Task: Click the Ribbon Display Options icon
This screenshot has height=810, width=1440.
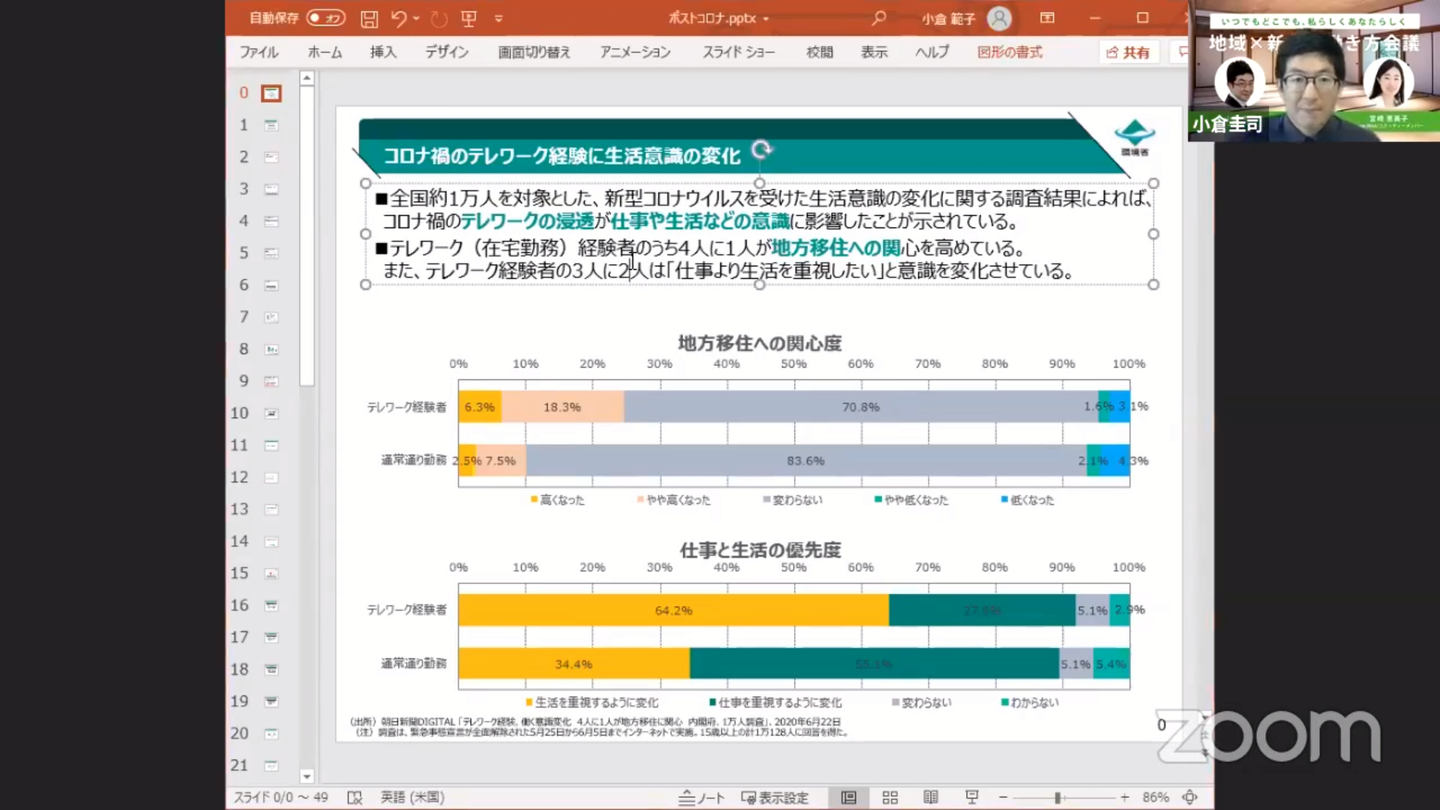Action: tap(1047, 18)
